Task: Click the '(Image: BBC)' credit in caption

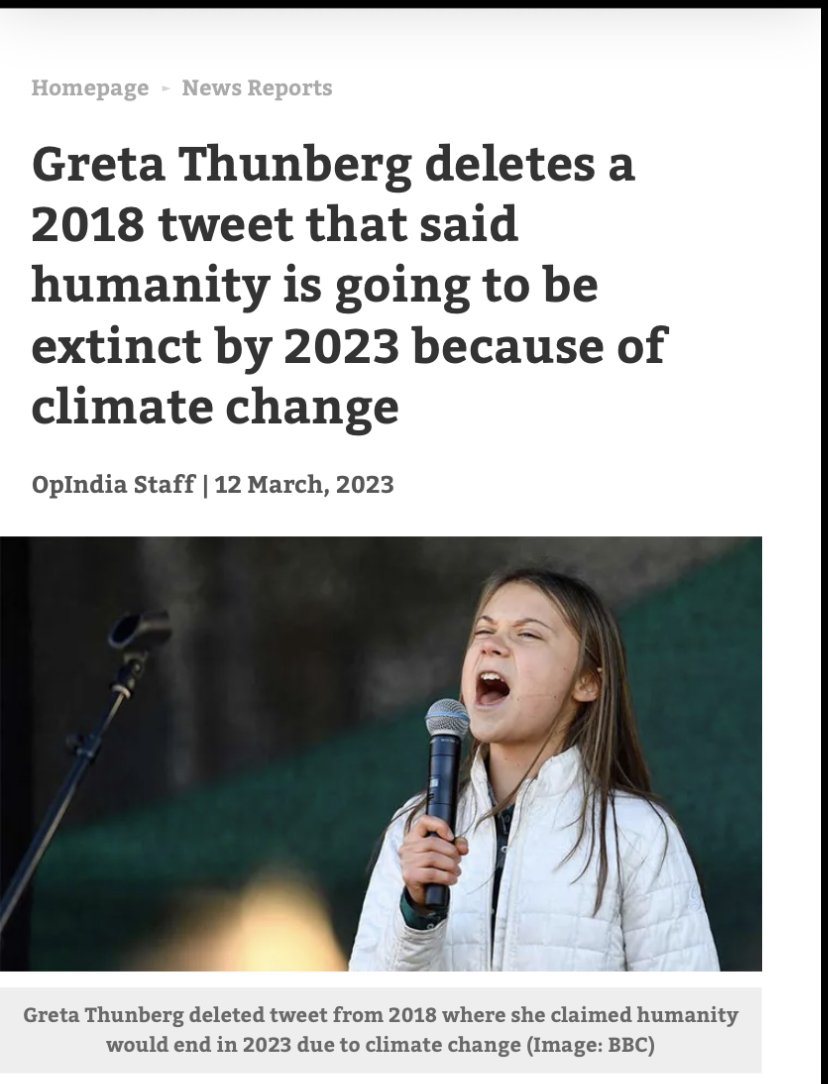Action: [x=590, y=1044]
